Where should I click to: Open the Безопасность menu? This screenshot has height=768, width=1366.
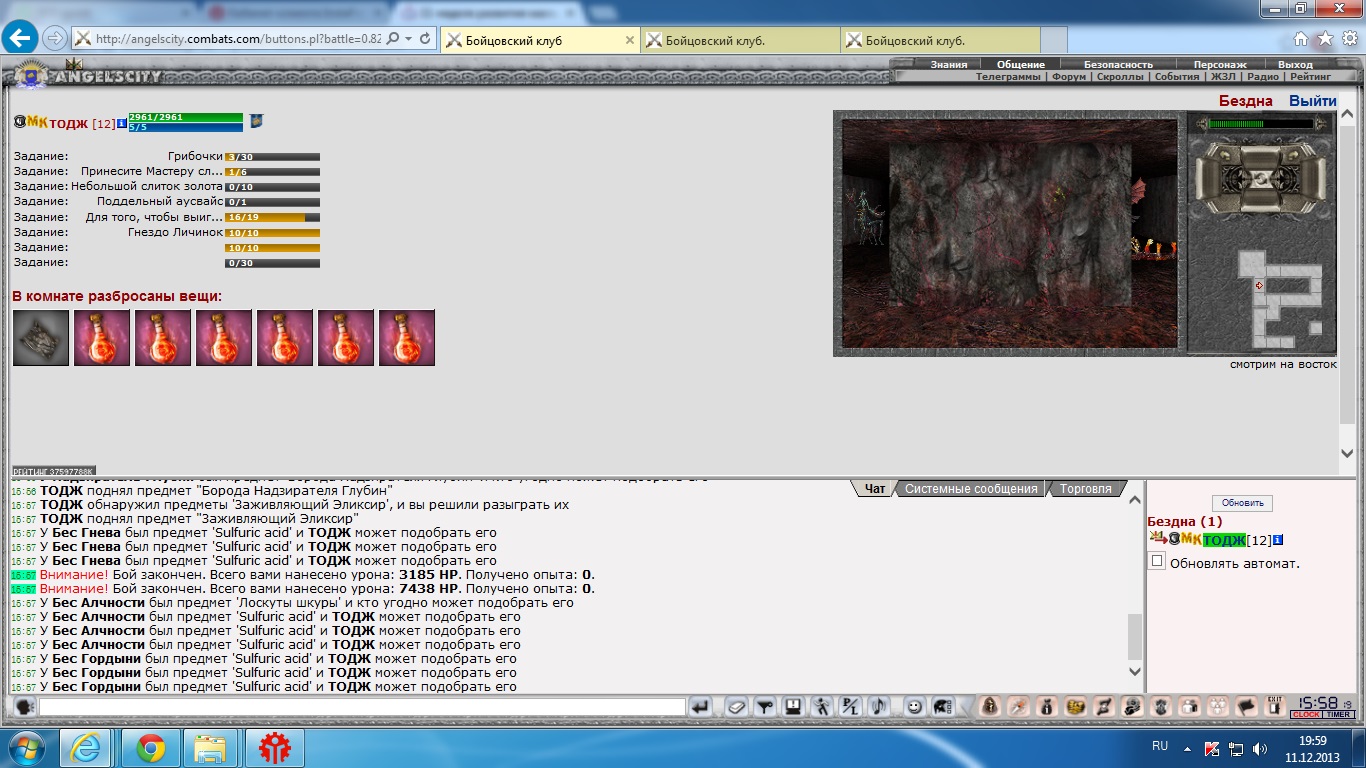click(1118, 64)
